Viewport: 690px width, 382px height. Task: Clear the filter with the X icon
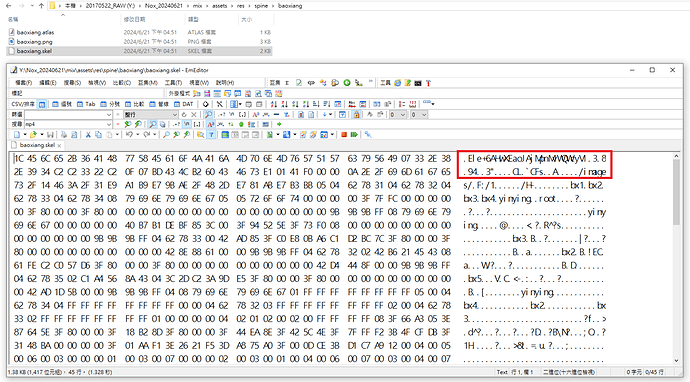(x=194, y=114)
